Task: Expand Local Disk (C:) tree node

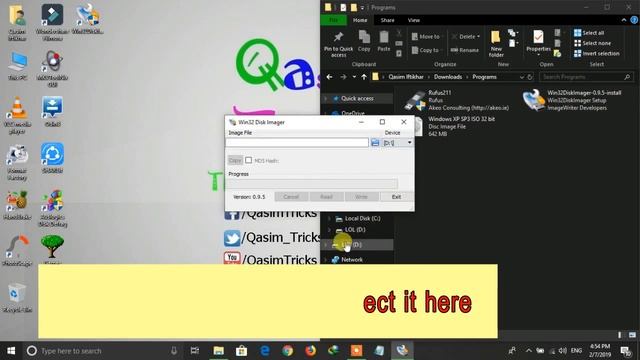Action: pos(329,218)
